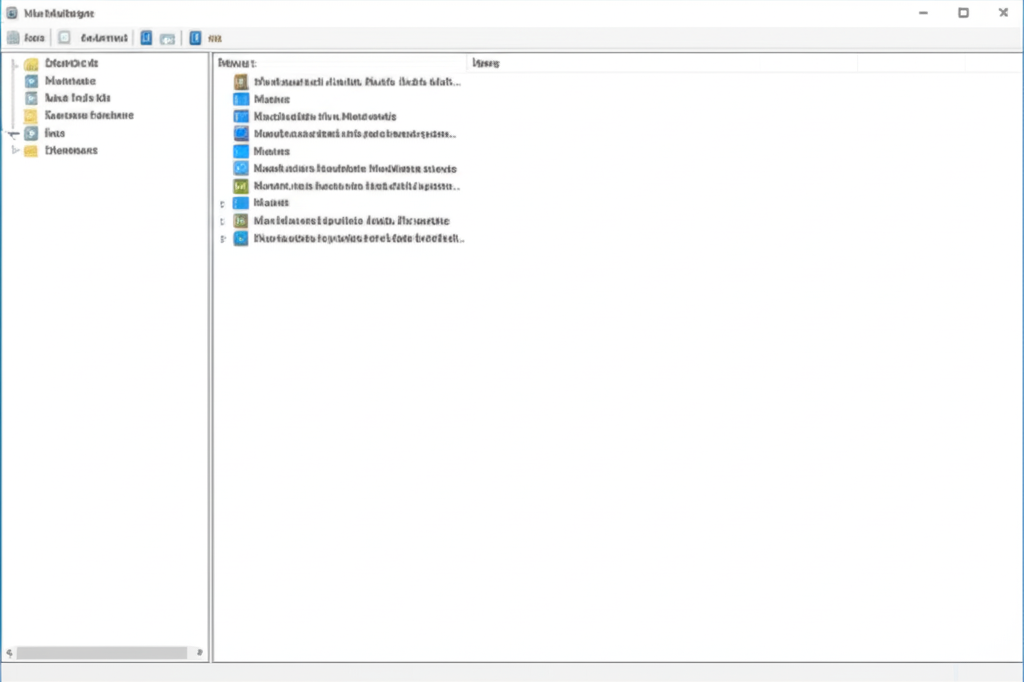The width and height of the screenshot is (1024, 682).
Task: Click the text label after the grey square toolbar icon
Action: (x=104, y=38)
